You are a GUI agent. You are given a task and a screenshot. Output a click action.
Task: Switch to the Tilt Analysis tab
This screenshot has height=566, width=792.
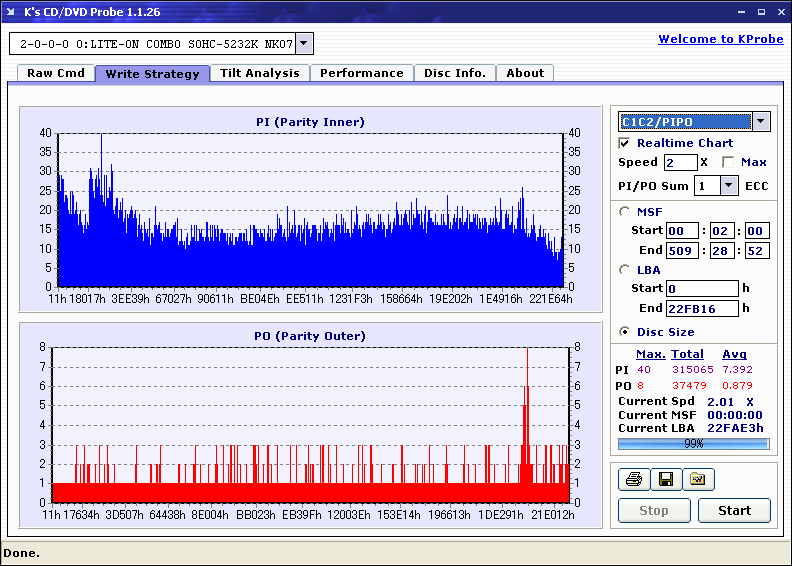point(259,73)
